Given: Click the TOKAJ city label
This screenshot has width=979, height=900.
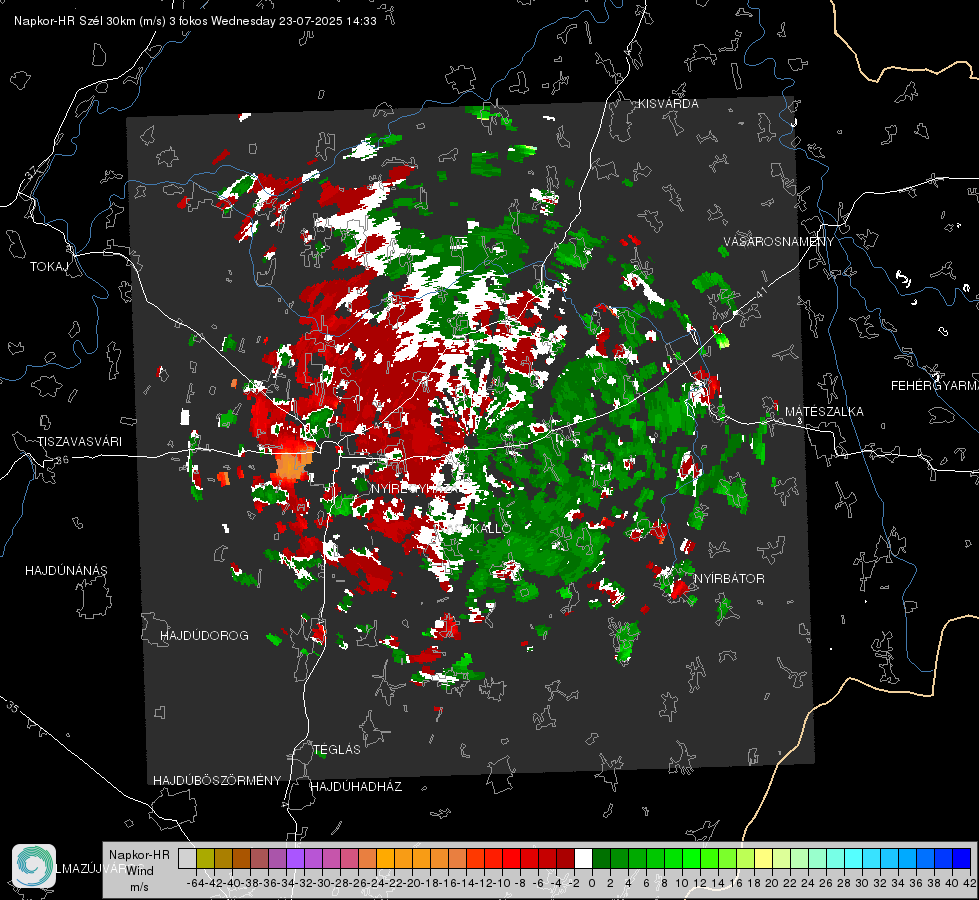Looking at the screenshot, I should (x=49, y=267).
